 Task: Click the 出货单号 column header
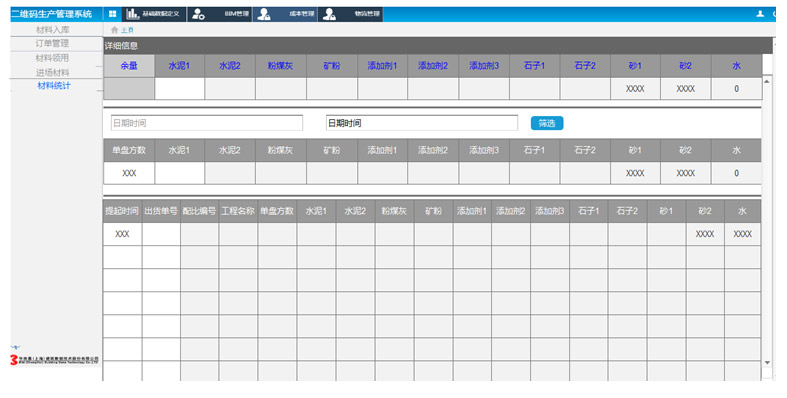pyautogui.click(x=161, y=211)
